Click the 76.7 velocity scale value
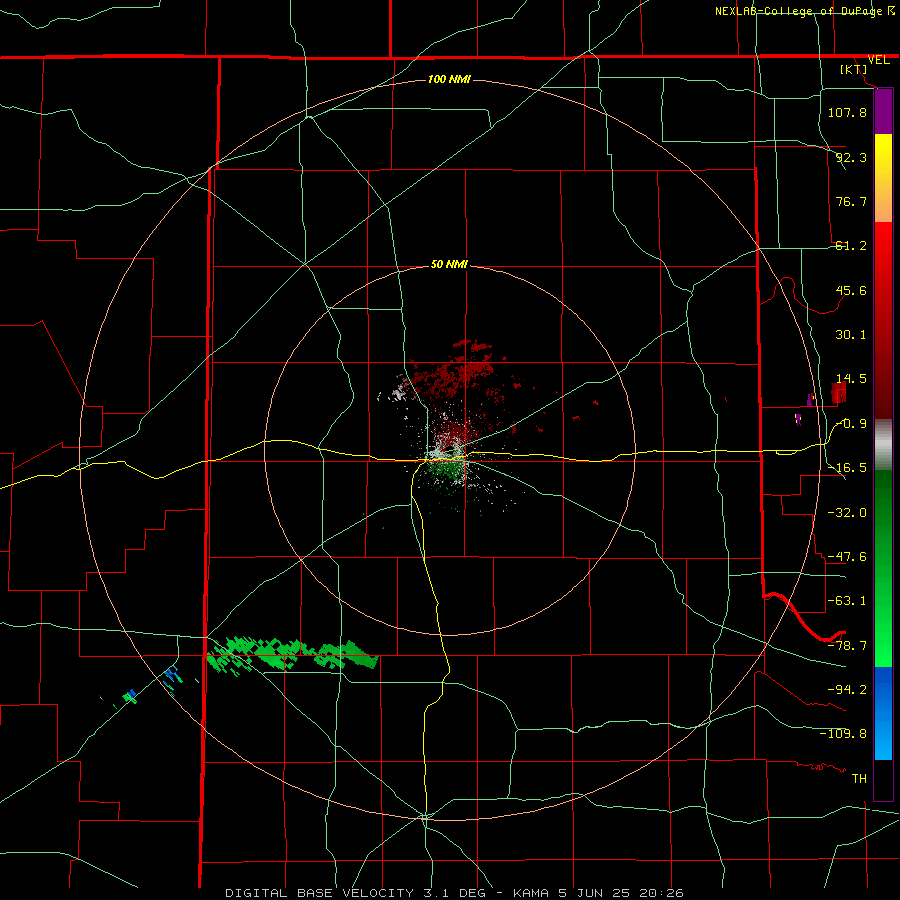 pyautogui.click(x=851, y=201)
